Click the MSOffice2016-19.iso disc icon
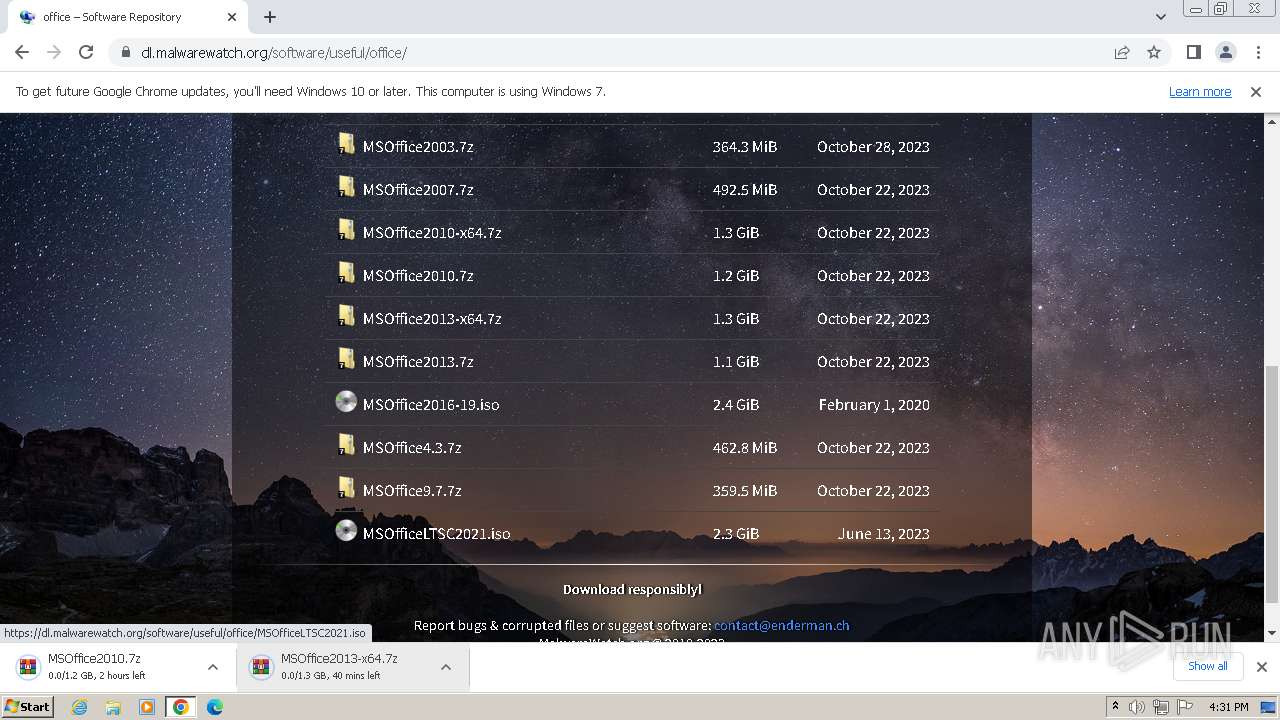This screenshot has width=1280, height=720. [x=346, y=402]
